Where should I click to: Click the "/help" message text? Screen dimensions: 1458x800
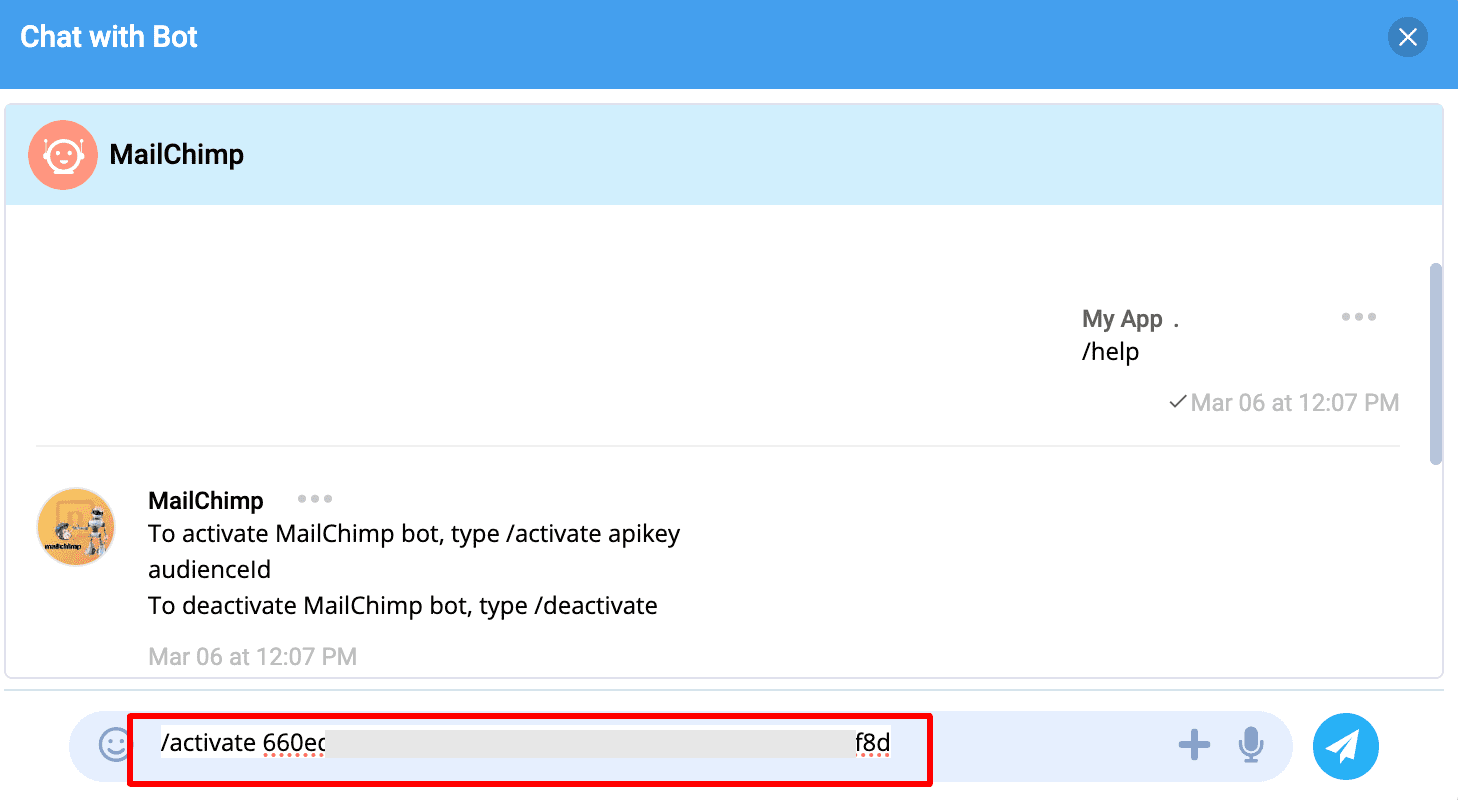[x=1111, y=352]
